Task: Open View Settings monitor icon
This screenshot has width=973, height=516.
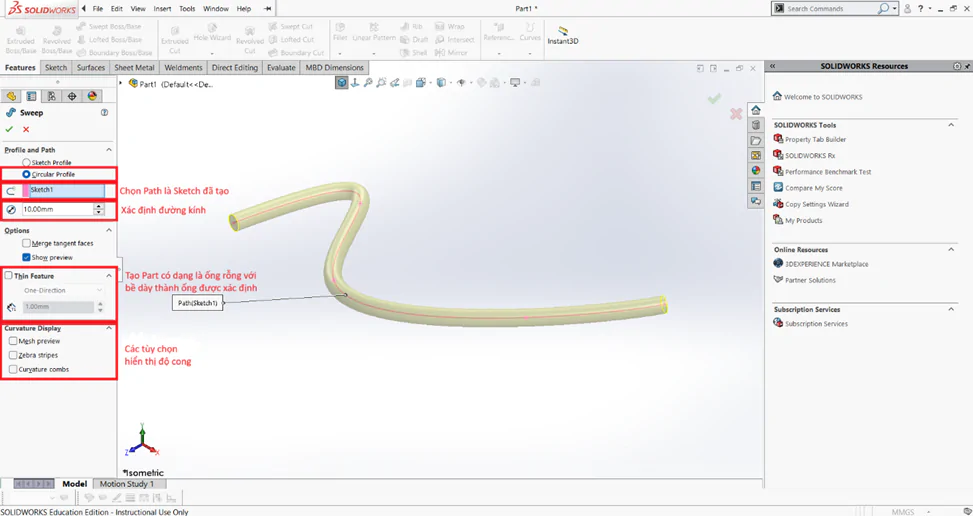Action: [514, 82]
